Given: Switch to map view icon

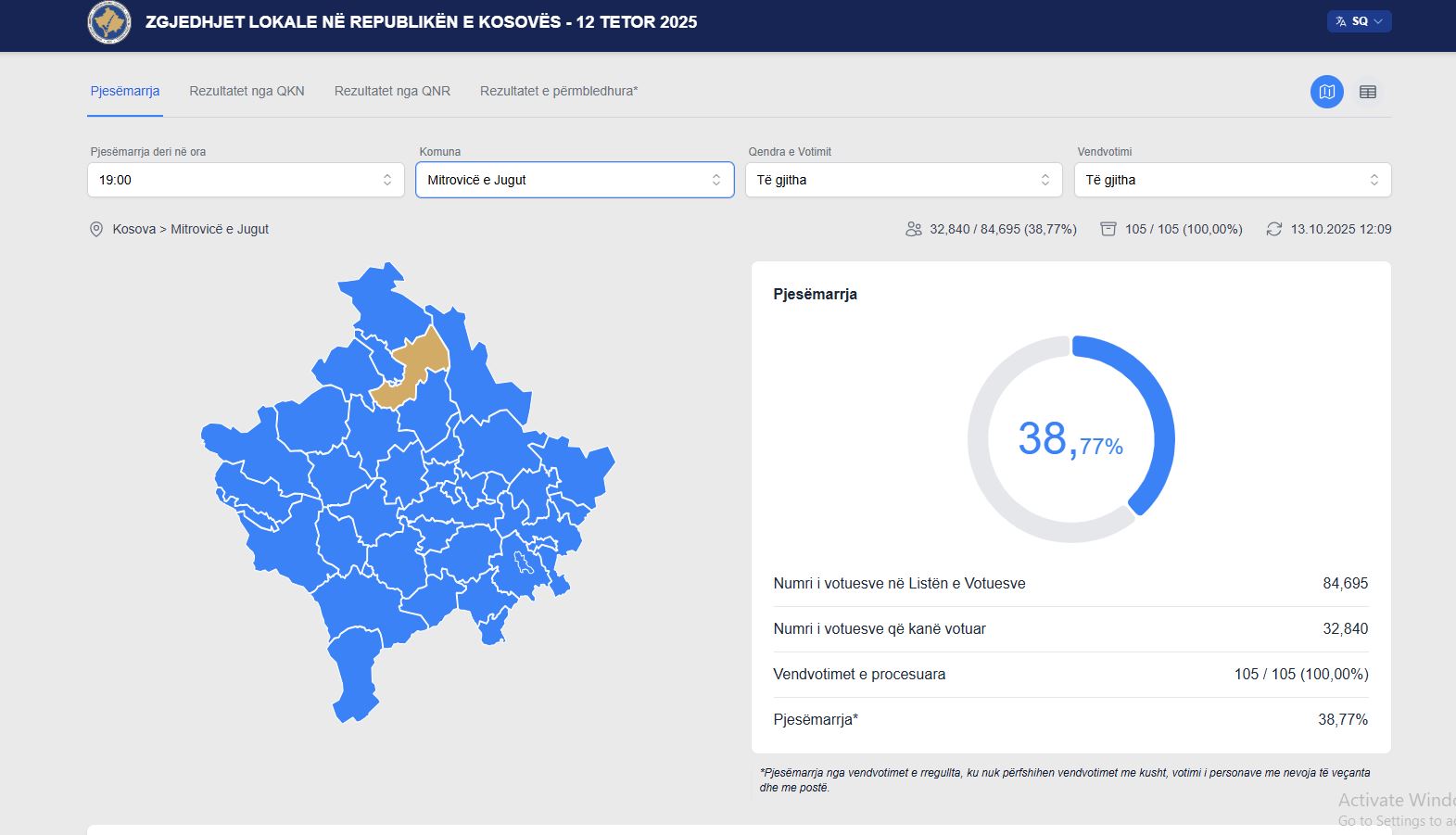Looking at the screenshot, I should (x=1326, y=92).
